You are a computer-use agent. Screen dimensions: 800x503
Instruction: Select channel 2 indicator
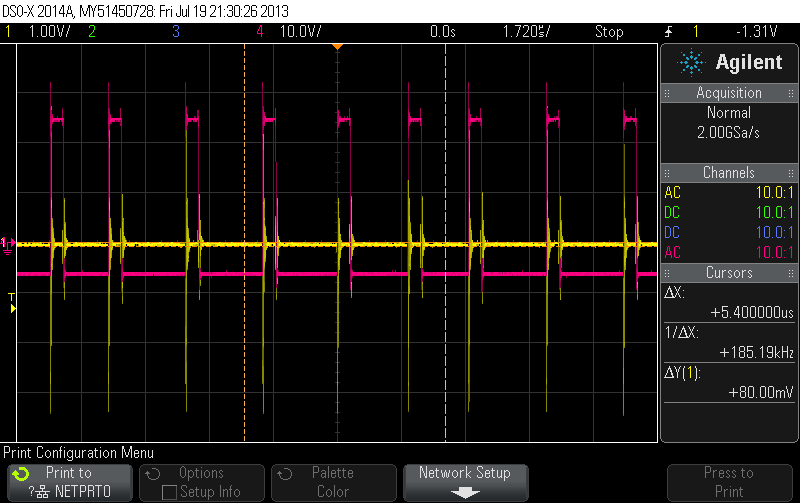pyautogui.click(x=92, y=32)
